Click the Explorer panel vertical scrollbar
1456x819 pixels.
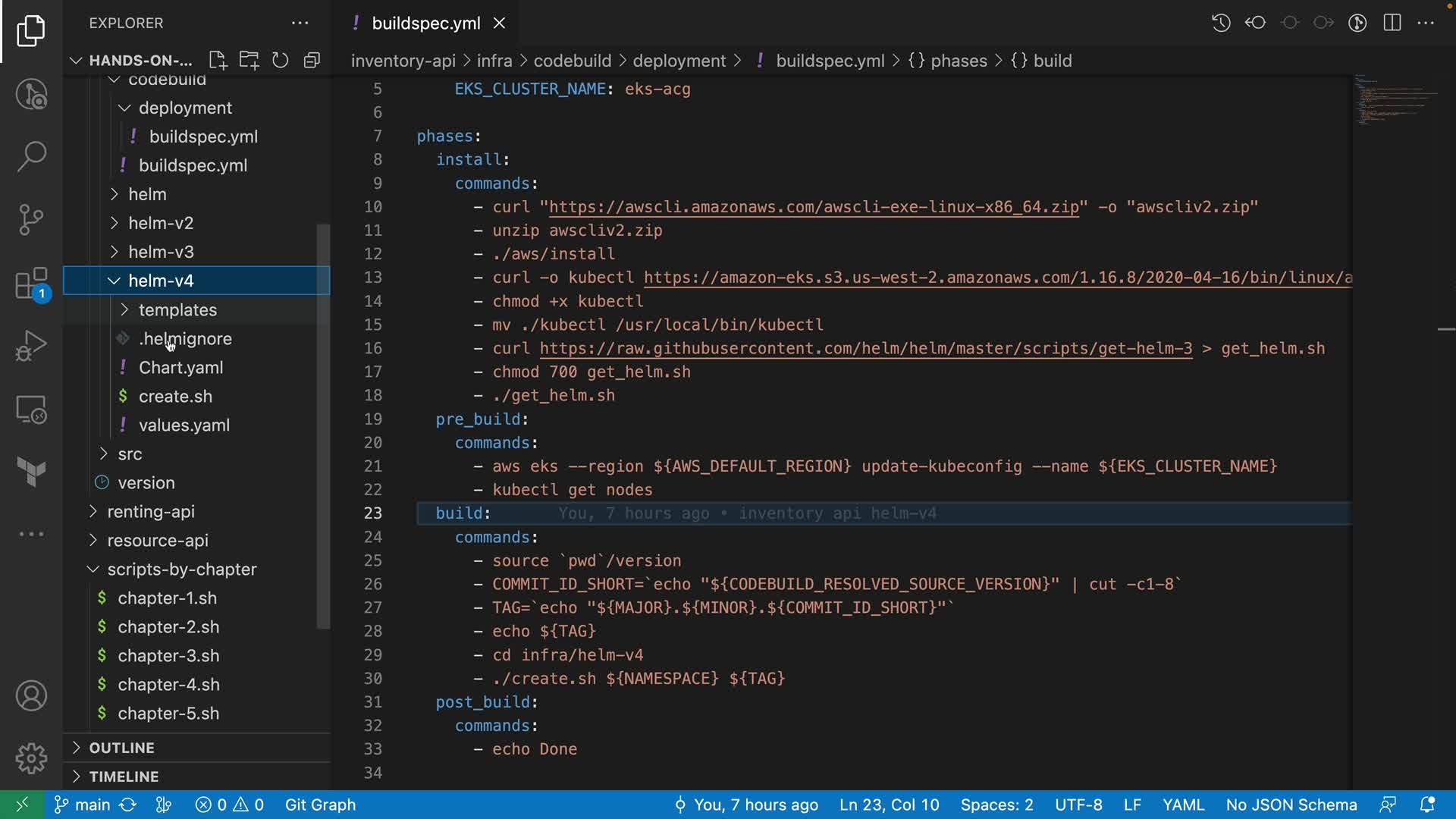point(323,425)
